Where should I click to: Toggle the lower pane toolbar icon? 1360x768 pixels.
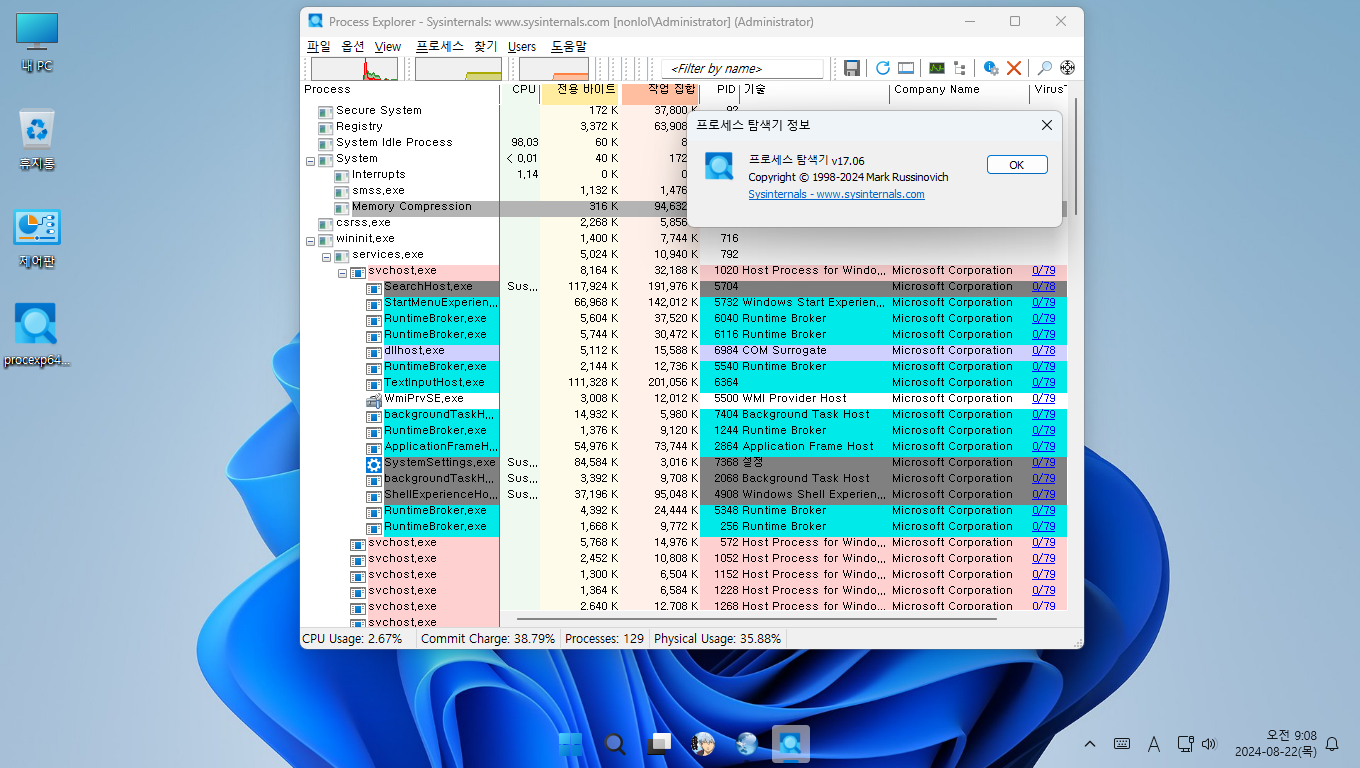(x=906, y=68)
